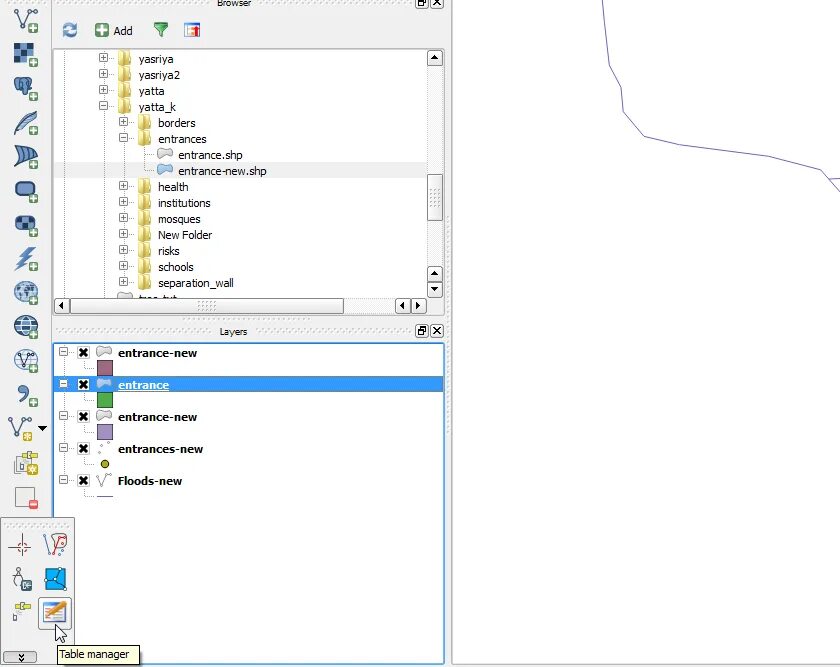840x667 pixels.
Task: Close the Layers panel
Action: (x=437, y=331)
